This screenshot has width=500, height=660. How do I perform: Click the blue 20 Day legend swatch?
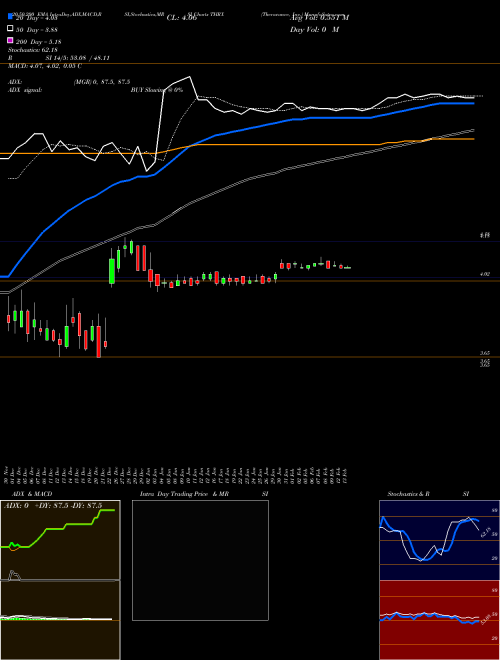(x=11, y=17)
